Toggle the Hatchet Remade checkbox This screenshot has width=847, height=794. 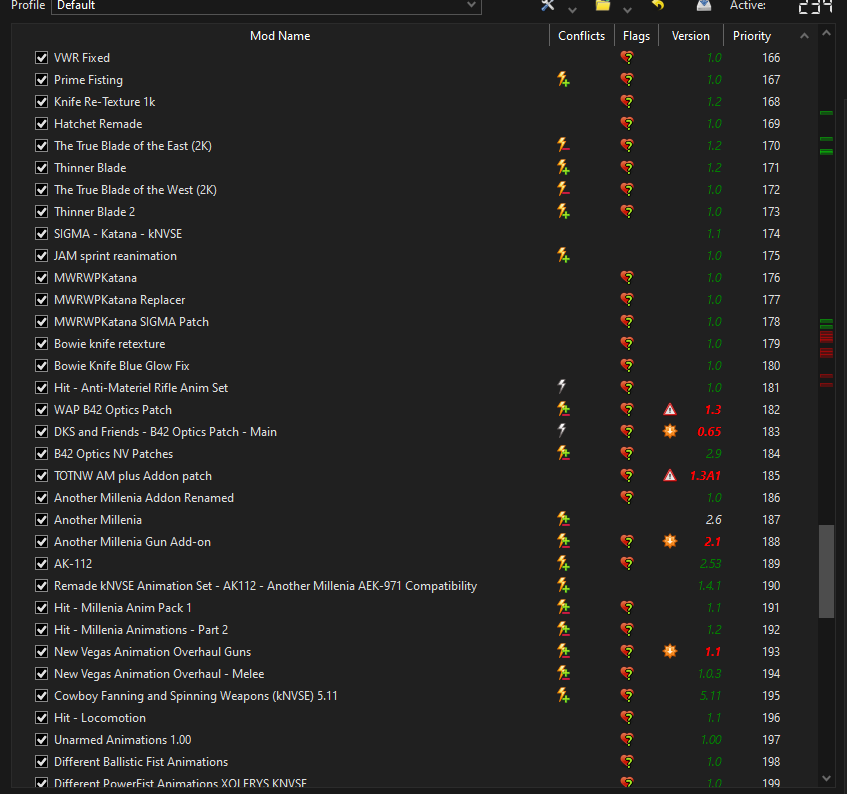(42, 124)
